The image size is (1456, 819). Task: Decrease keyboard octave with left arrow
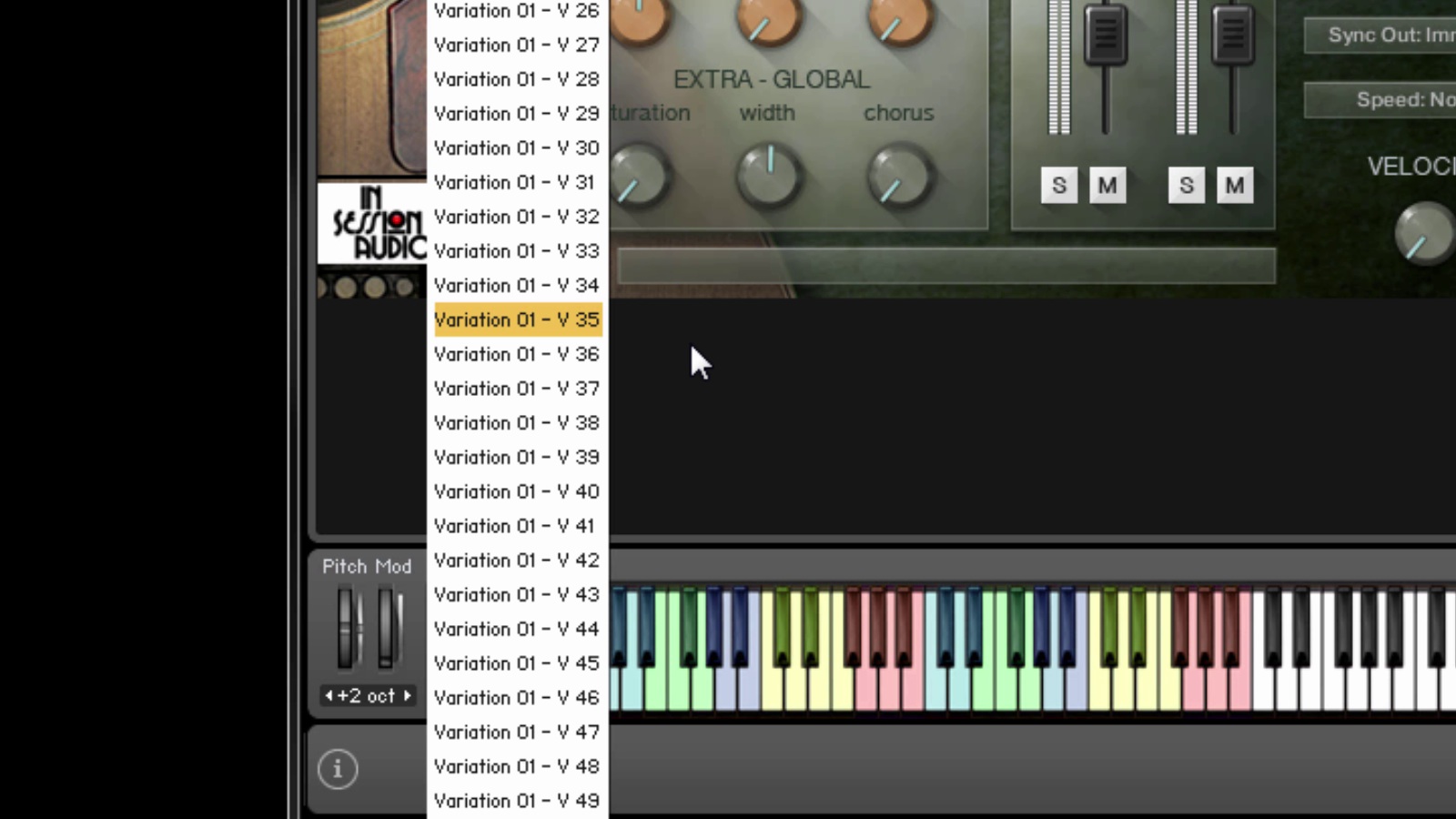click(x=329, y=696)
